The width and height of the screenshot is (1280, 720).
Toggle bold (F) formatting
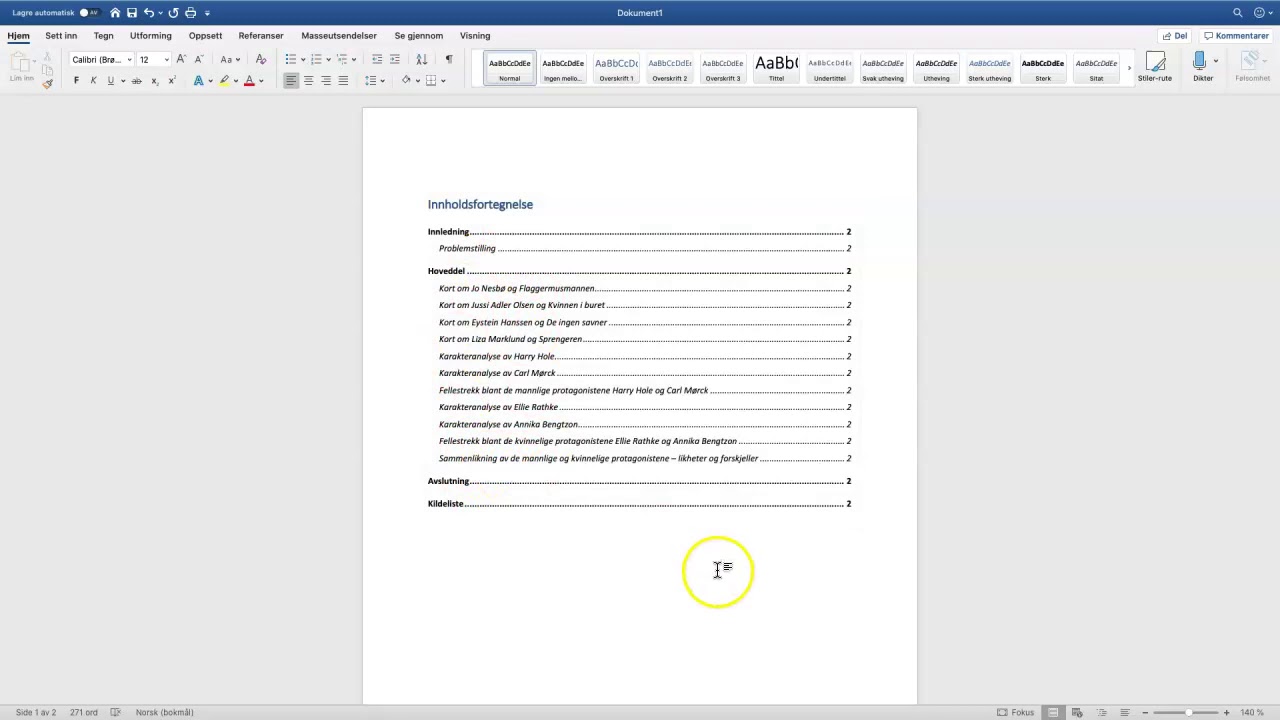click(x=76, y=81)
